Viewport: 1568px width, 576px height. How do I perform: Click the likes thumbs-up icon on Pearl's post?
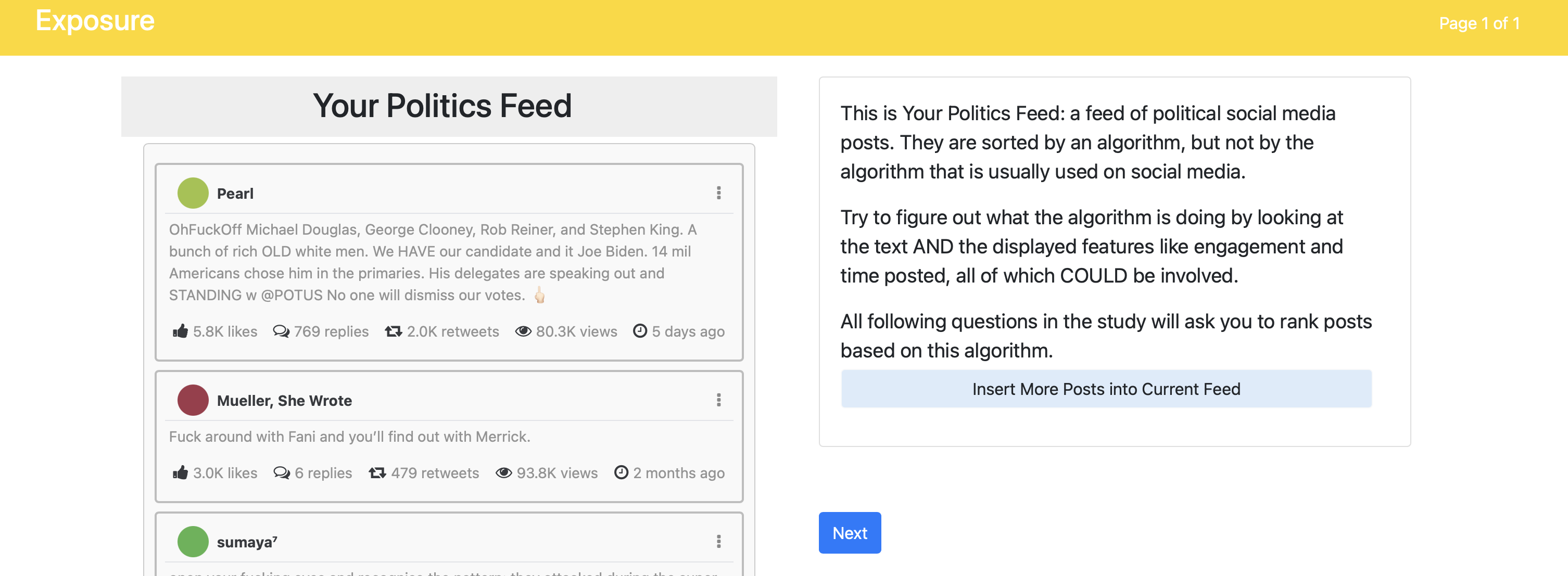coord(180,331)
